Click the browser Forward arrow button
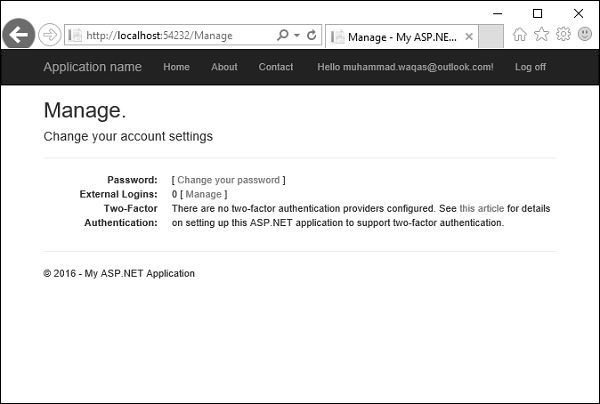600x404 pixels. [50, 35]
